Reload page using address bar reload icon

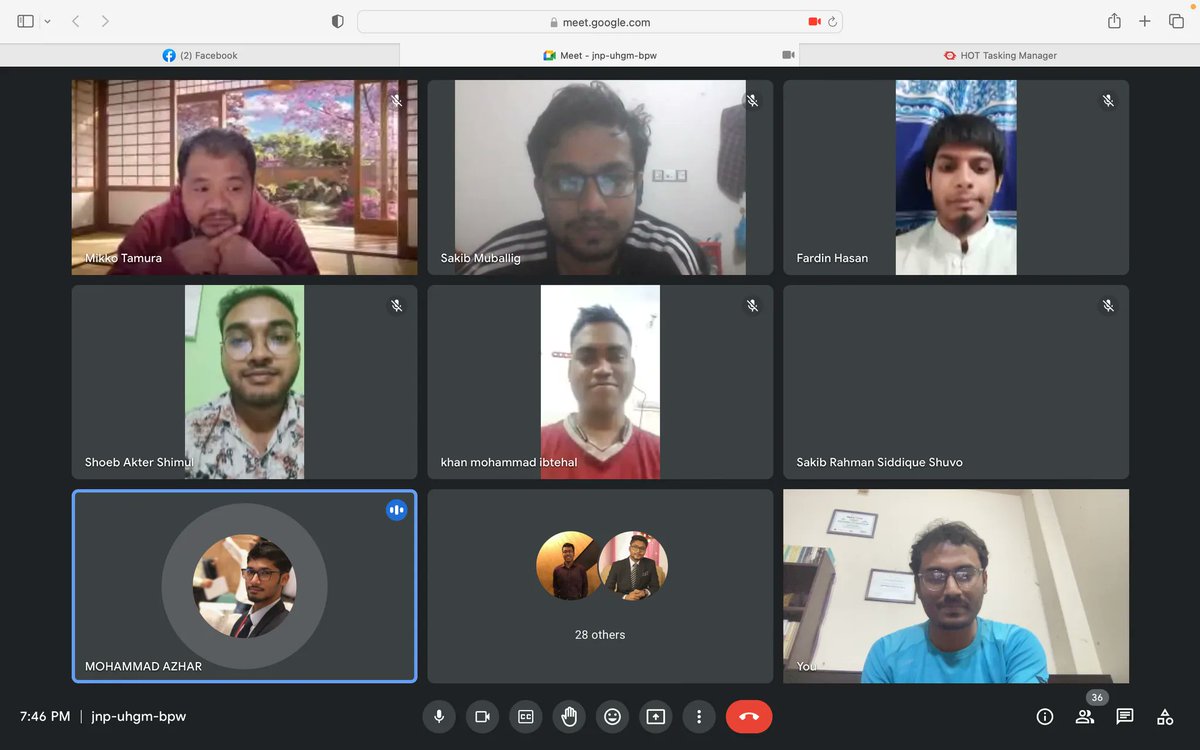832,22
